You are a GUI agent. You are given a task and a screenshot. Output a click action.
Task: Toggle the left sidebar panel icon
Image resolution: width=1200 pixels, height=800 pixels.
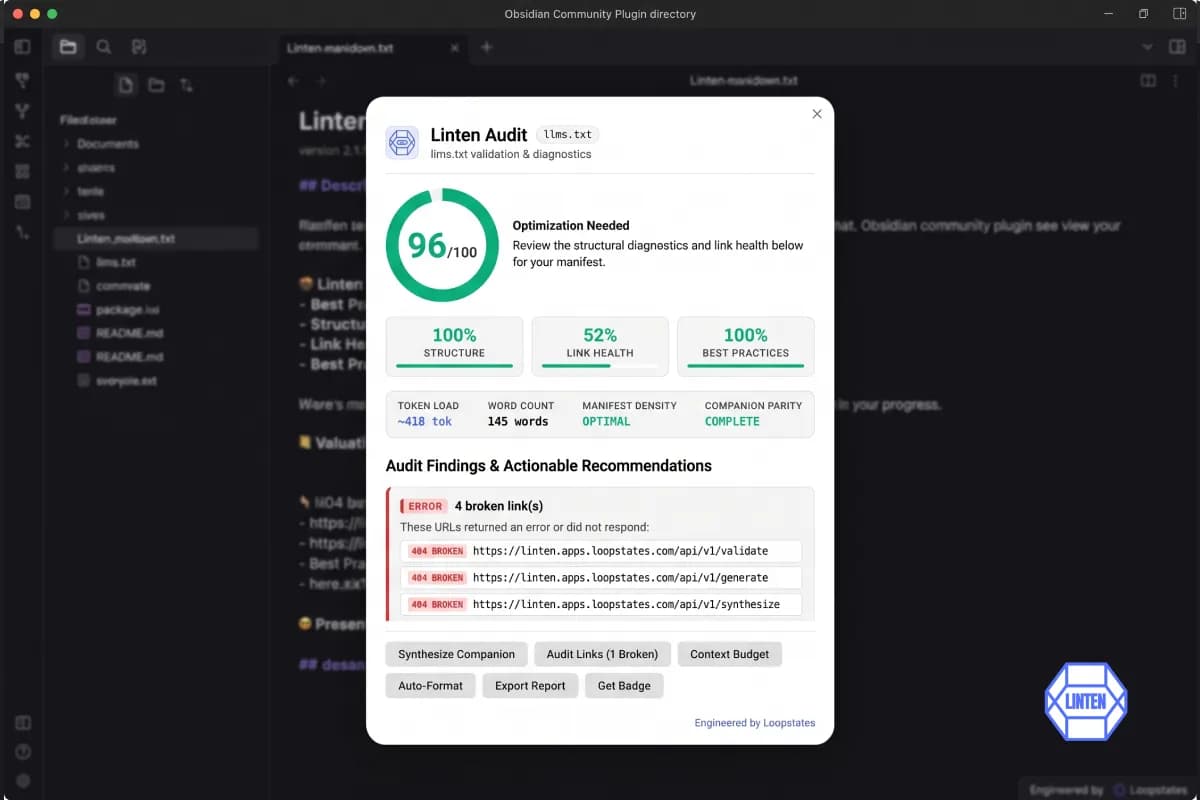coord(22,47)
